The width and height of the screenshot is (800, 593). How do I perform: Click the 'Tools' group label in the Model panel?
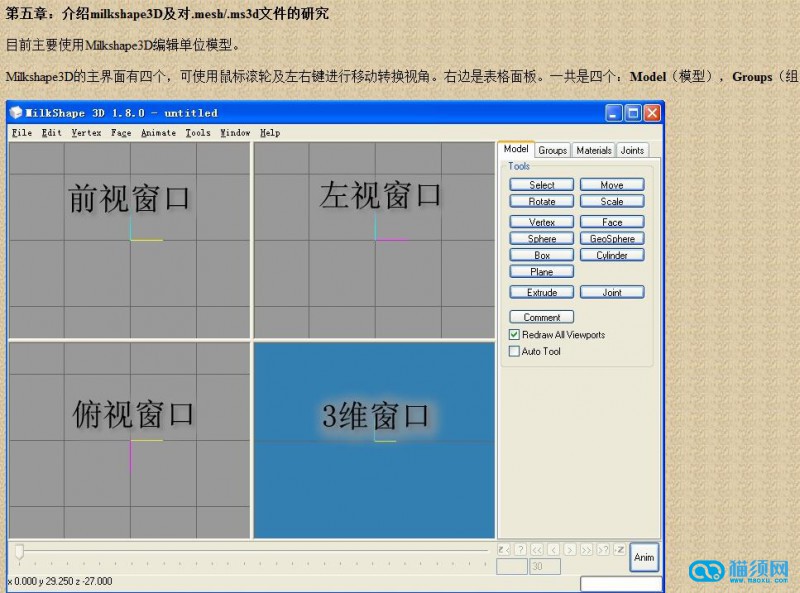coord(519,166)
